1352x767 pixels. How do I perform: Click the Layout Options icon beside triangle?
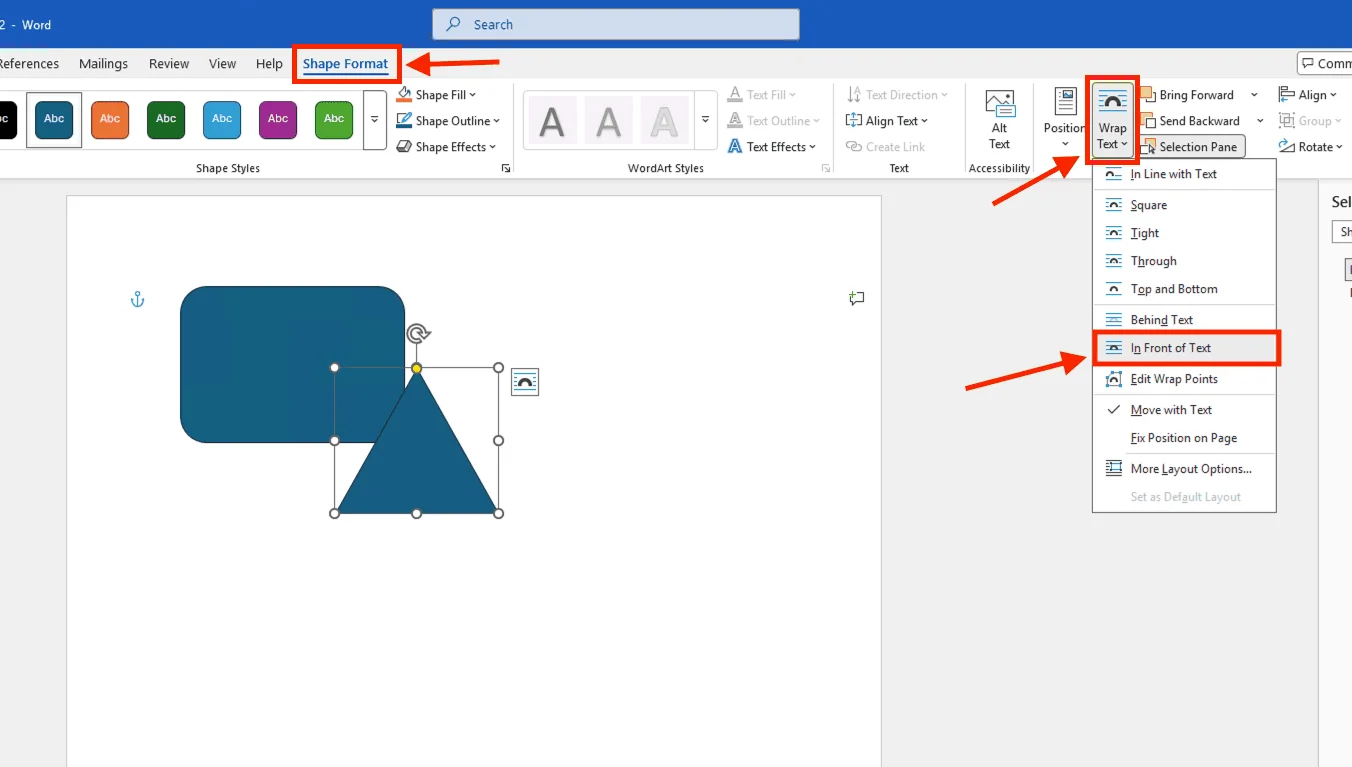[x=525, y=382]
